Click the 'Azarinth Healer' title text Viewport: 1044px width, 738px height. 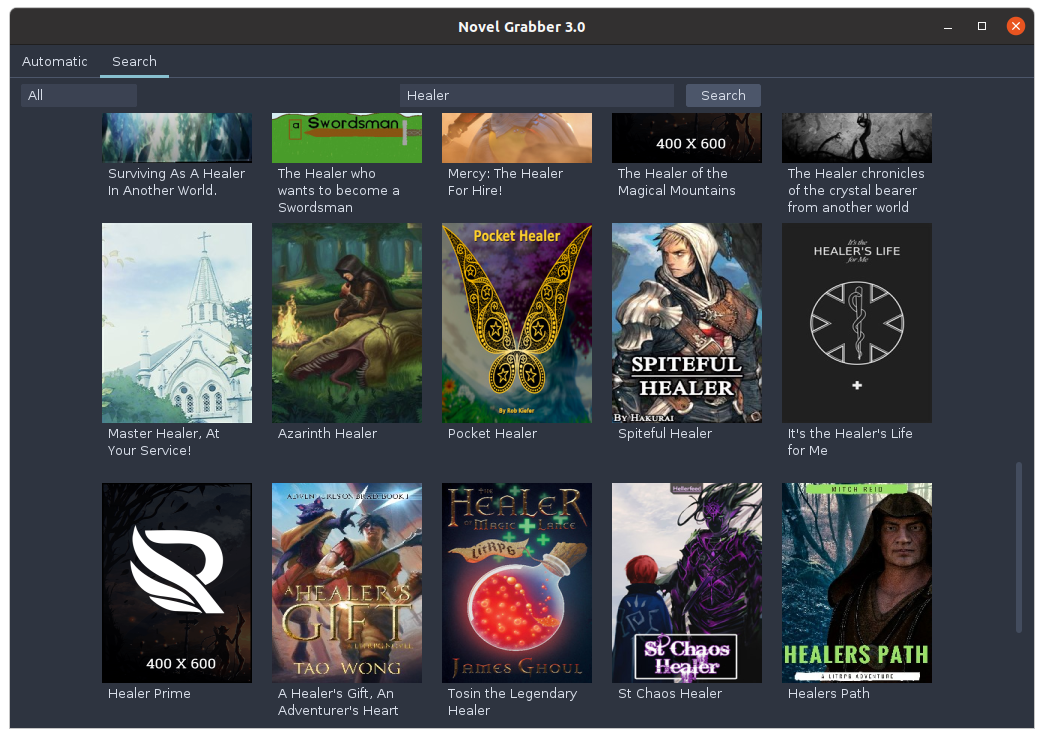[328, 434]
